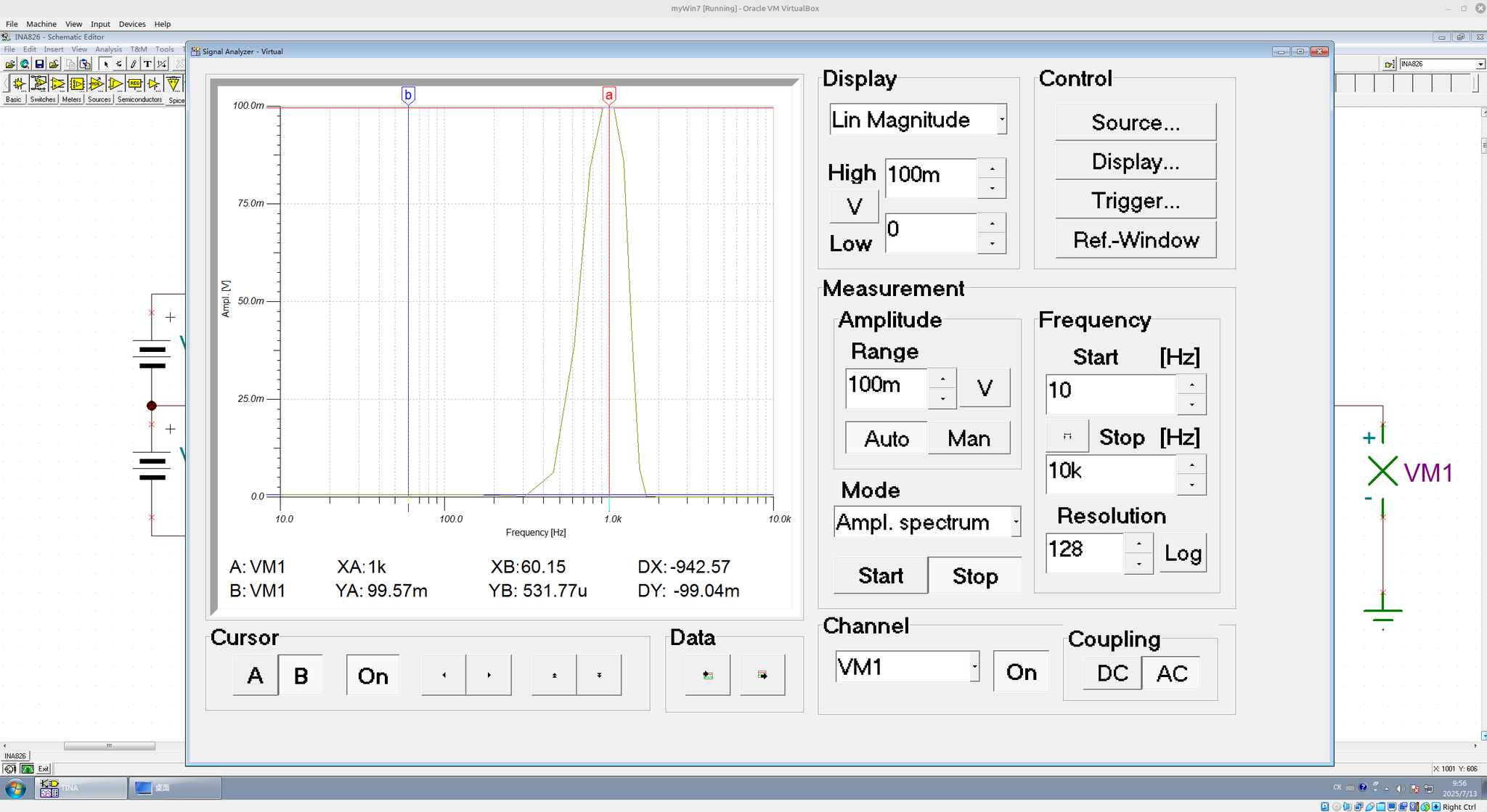Open the Lin Magnitude display dropdown
The width and height of the screenshot is (1487, 812).
tap(1003, 120)
